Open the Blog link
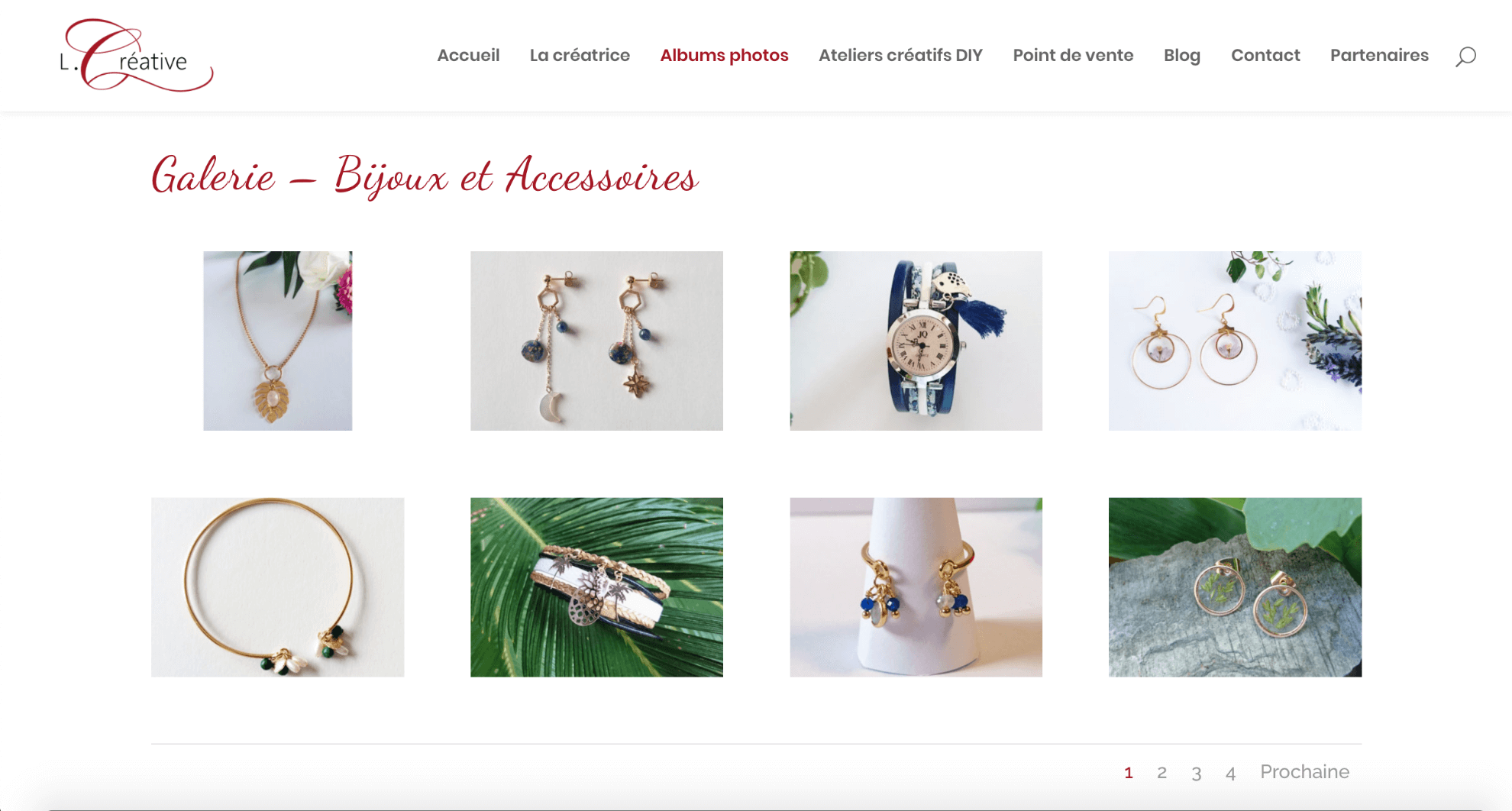Screen dimensions: 1512x811 1182,56
